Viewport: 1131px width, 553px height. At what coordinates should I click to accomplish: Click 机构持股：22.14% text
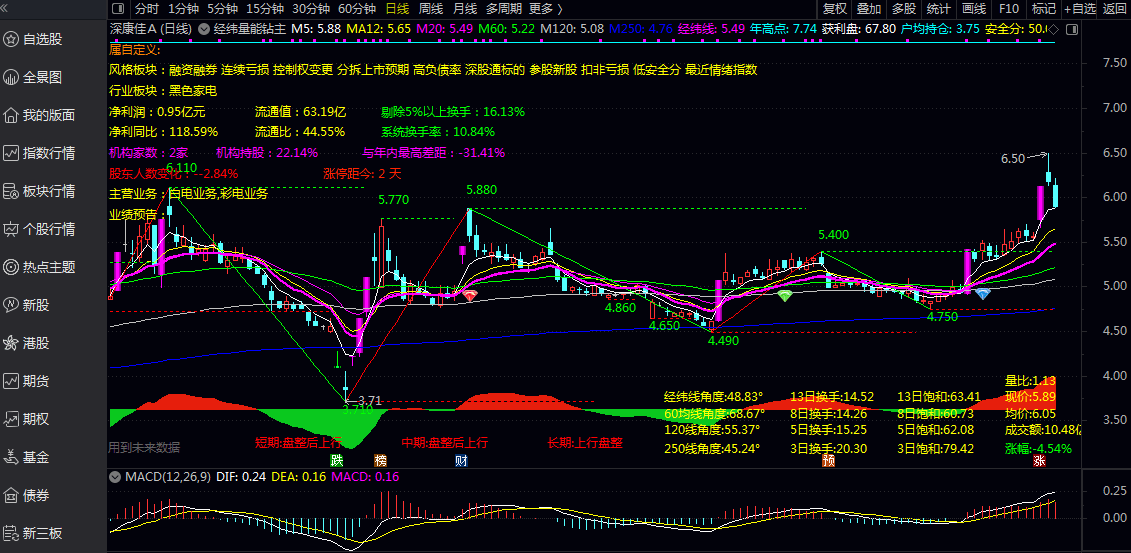[267, 153]
